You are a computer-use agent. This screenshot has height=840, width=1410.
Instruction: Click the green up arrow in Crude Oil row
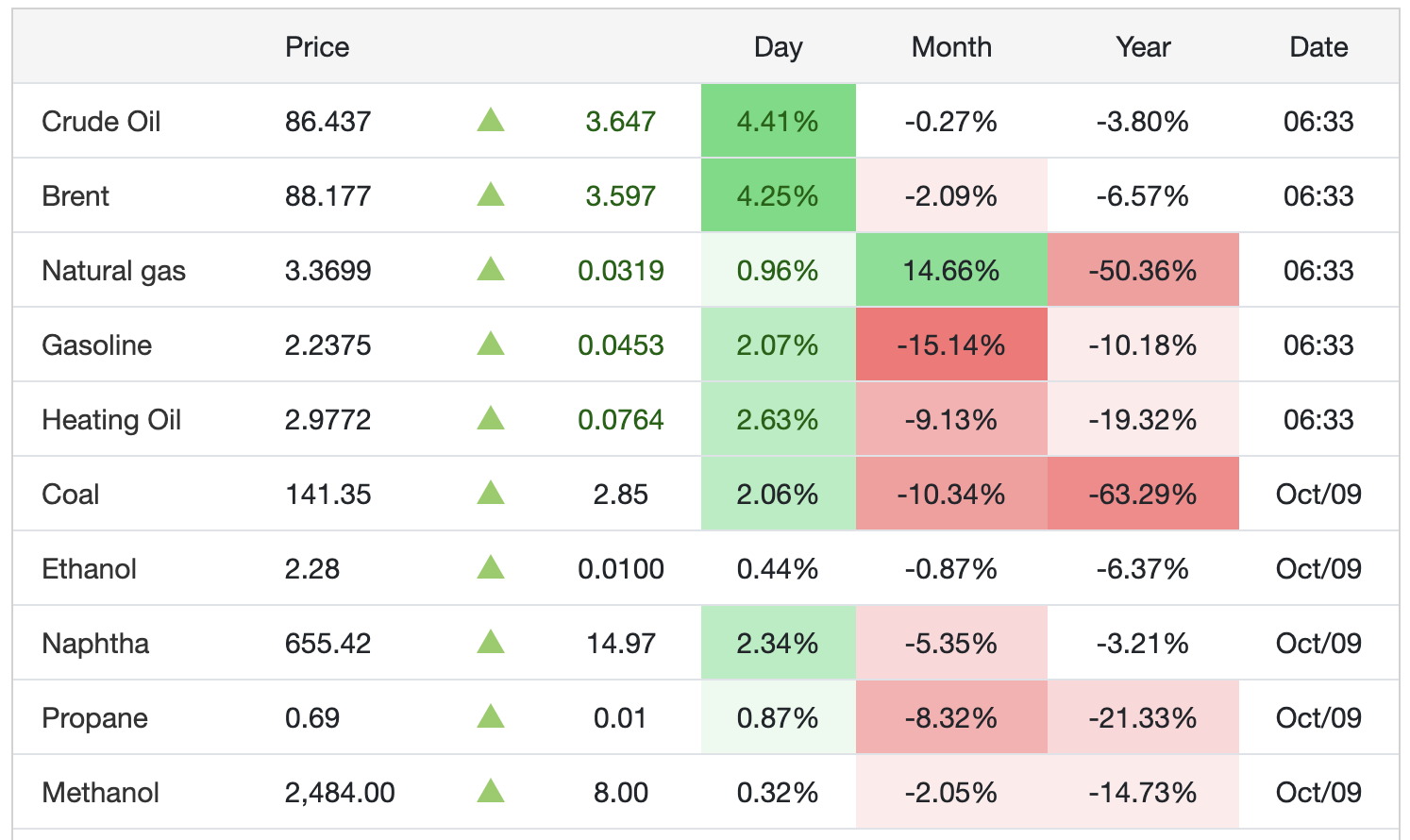(491, 120)
